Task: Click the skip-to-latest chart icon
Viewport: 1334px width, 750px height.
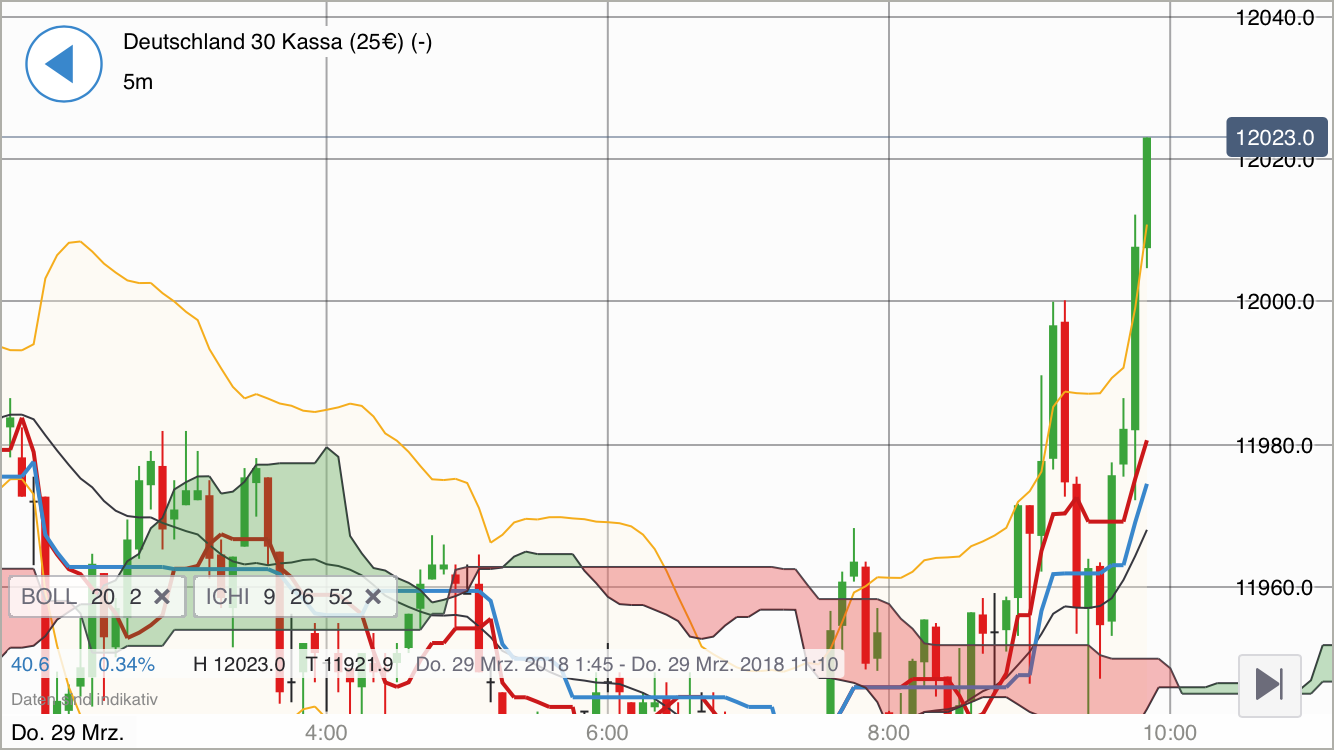Action: pyautogui.click(x=1268, y=687)
